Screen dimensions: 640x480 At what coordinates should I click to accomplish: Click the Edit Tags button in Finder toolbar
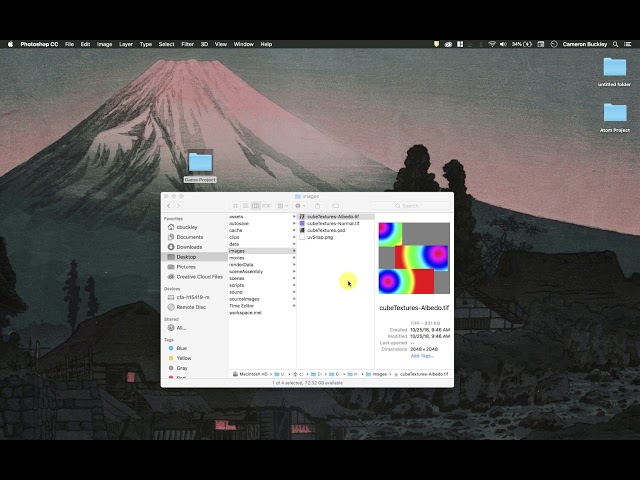click(x=336, y=206)
